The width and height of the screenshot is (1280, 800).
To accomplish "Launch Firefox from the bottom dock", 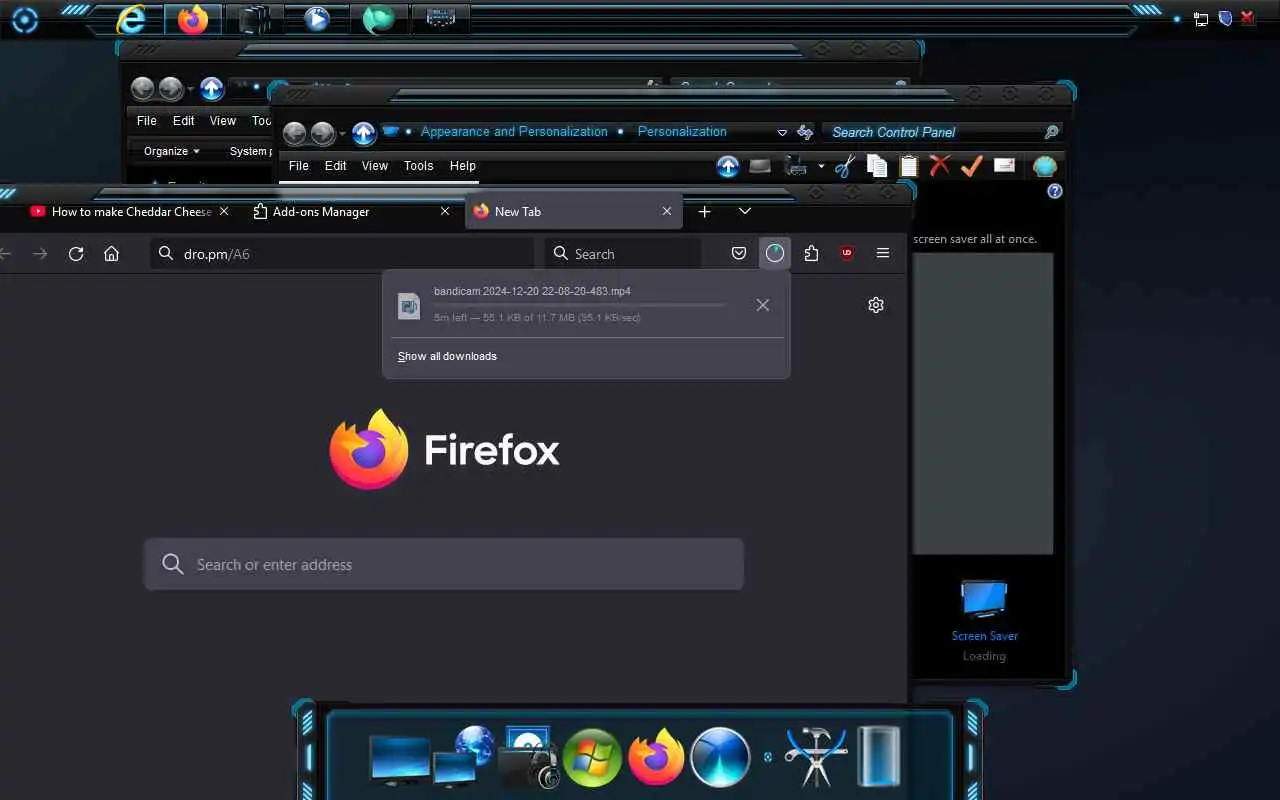I will 656,758.
